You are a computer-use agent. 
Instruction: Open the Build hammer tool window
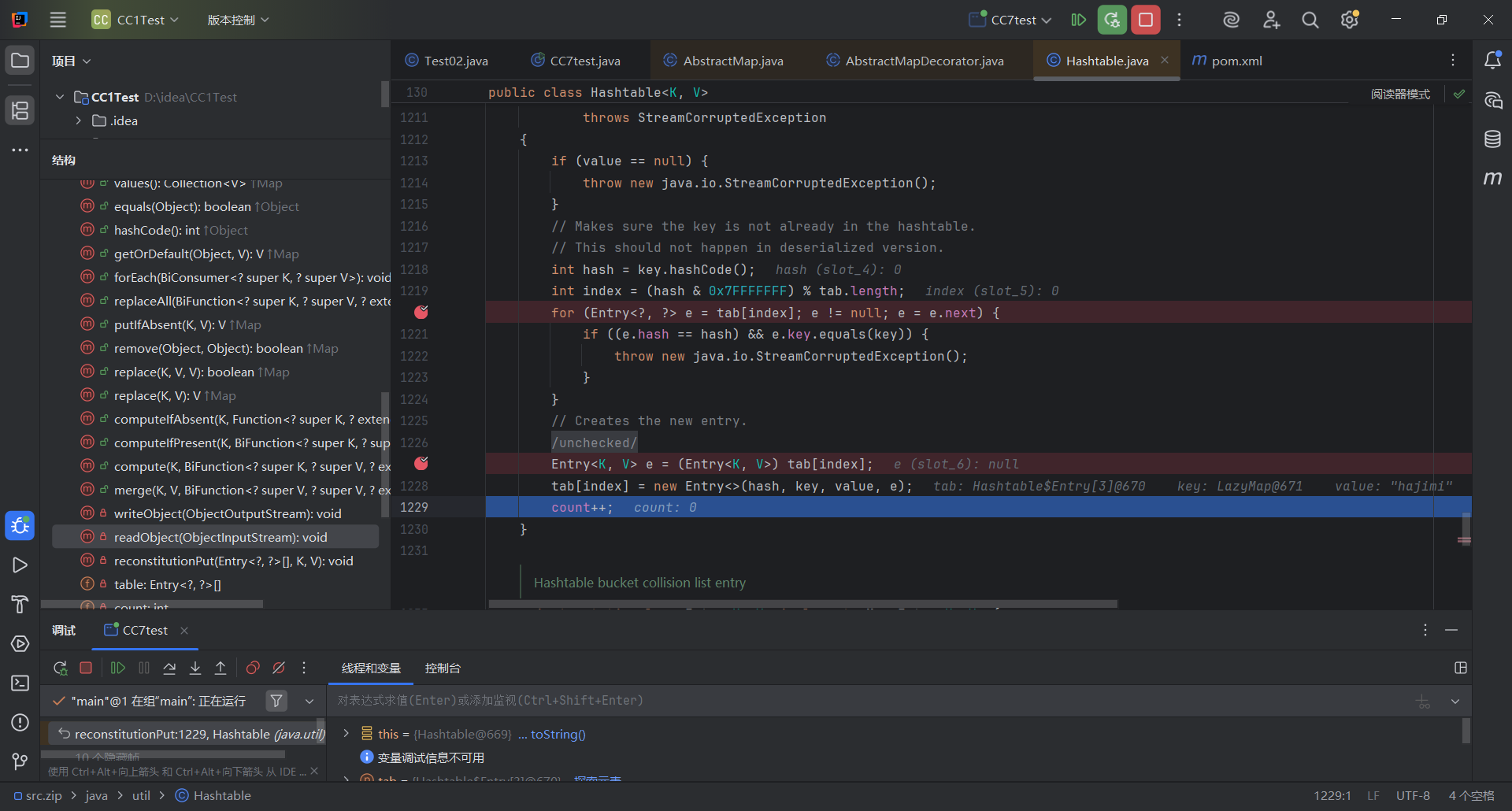[20, 605]
